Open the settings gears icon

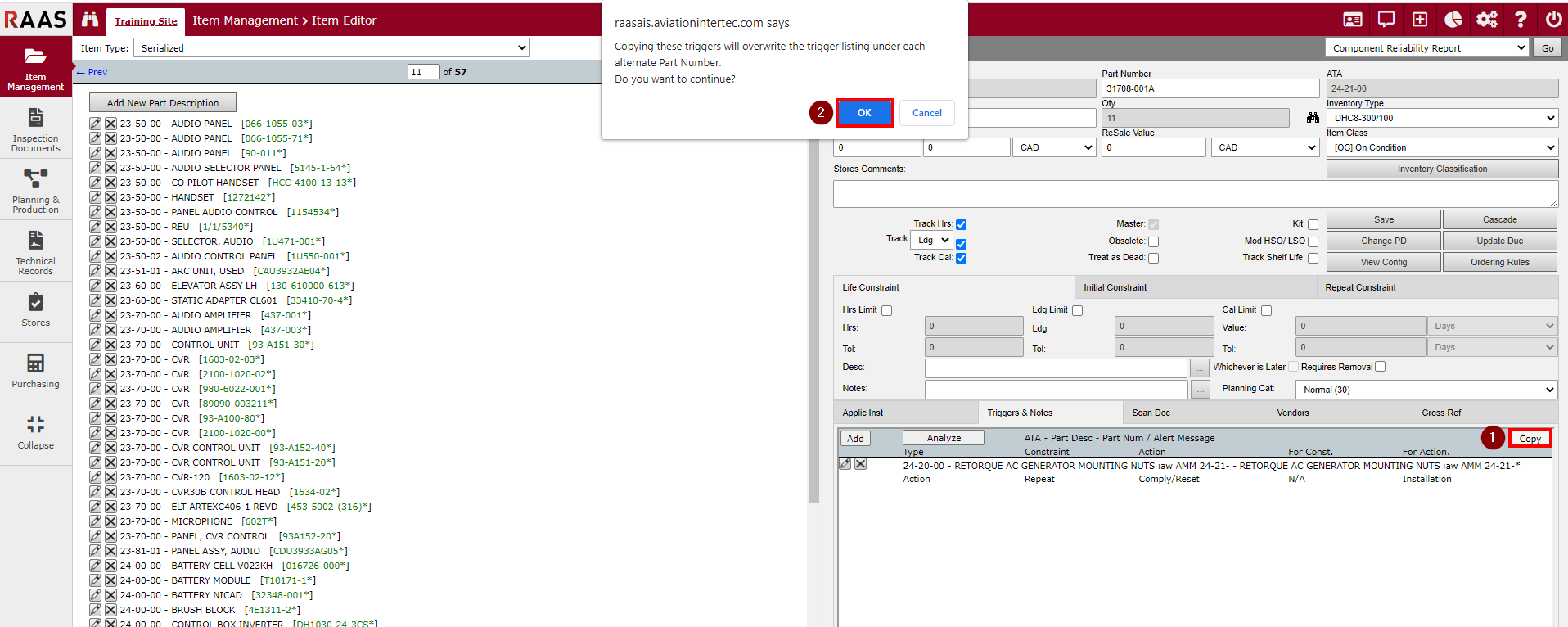pos(1486,20)
